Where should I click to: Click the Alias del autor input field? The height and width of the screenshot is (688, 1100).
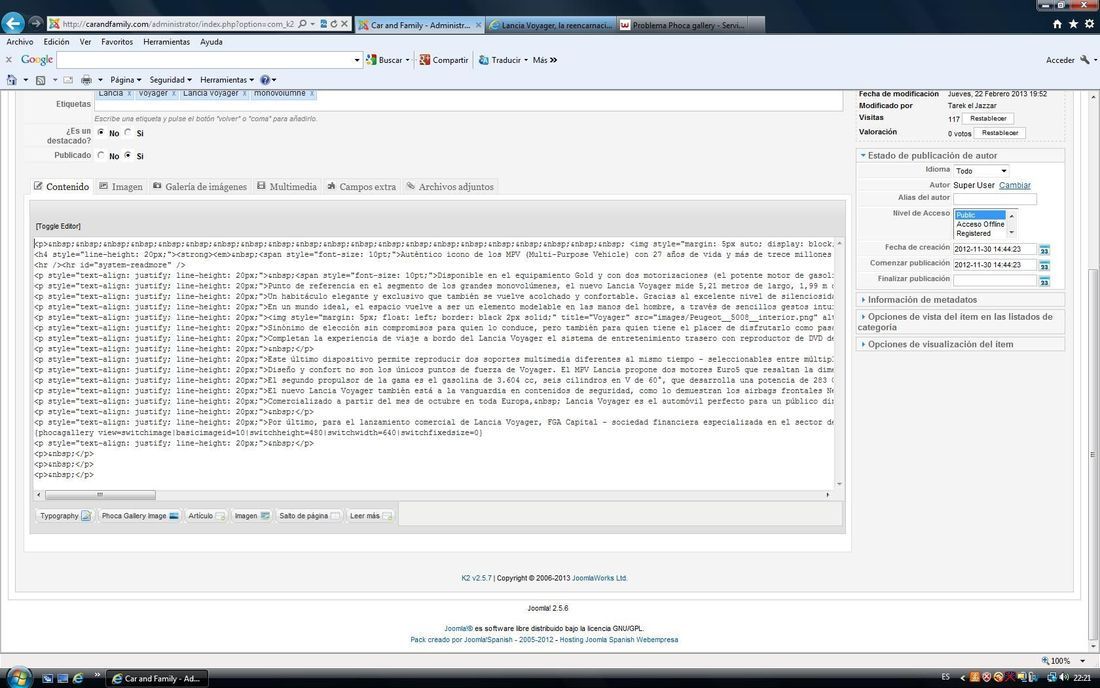[x=994, y=199]
